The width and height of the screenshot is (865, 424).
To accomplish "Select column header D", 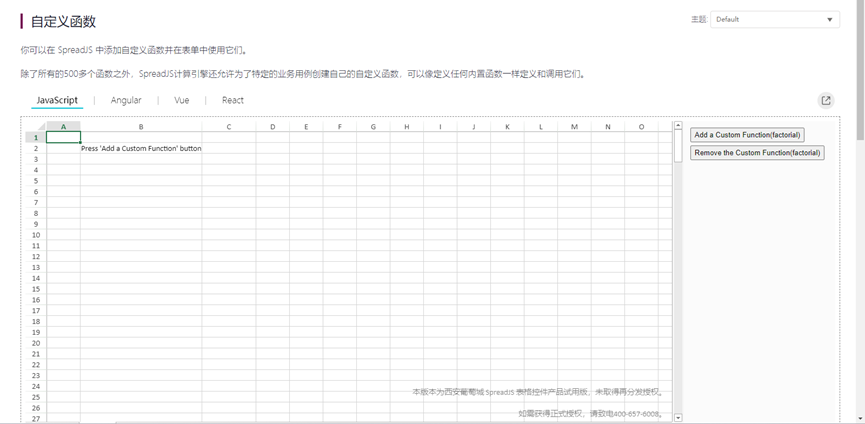I will pos(273,127).
